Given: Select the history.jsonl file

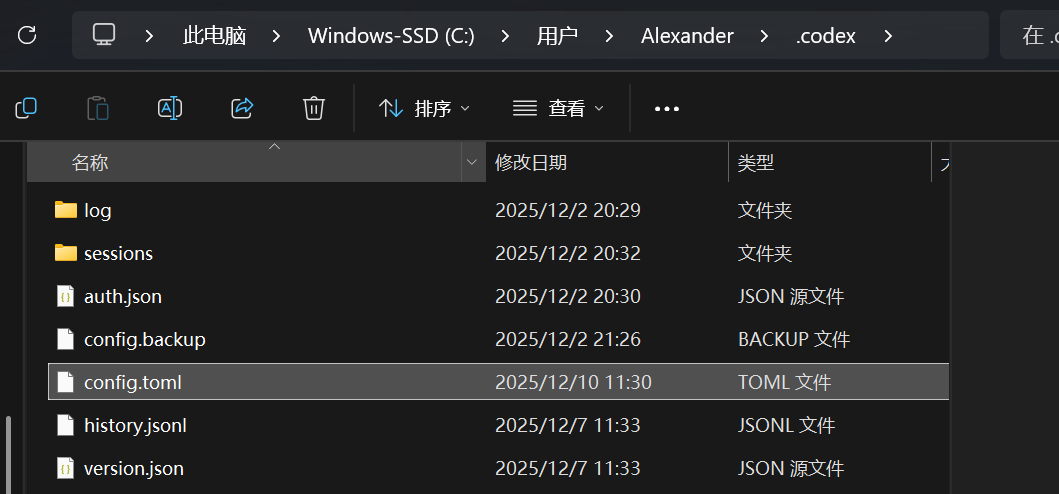Looking at the screenshot, I should (x=498, y=425).
